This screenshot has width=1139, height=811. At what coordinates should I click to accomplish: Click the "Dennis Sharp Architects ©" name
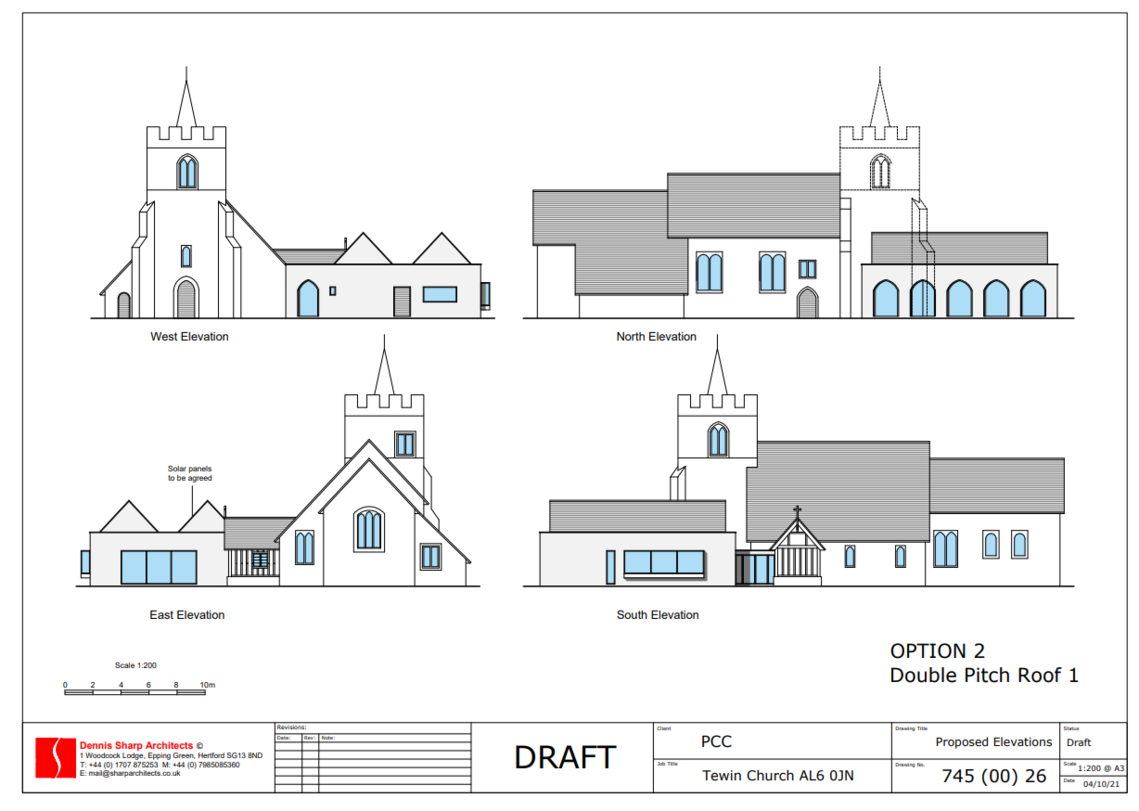141,746
